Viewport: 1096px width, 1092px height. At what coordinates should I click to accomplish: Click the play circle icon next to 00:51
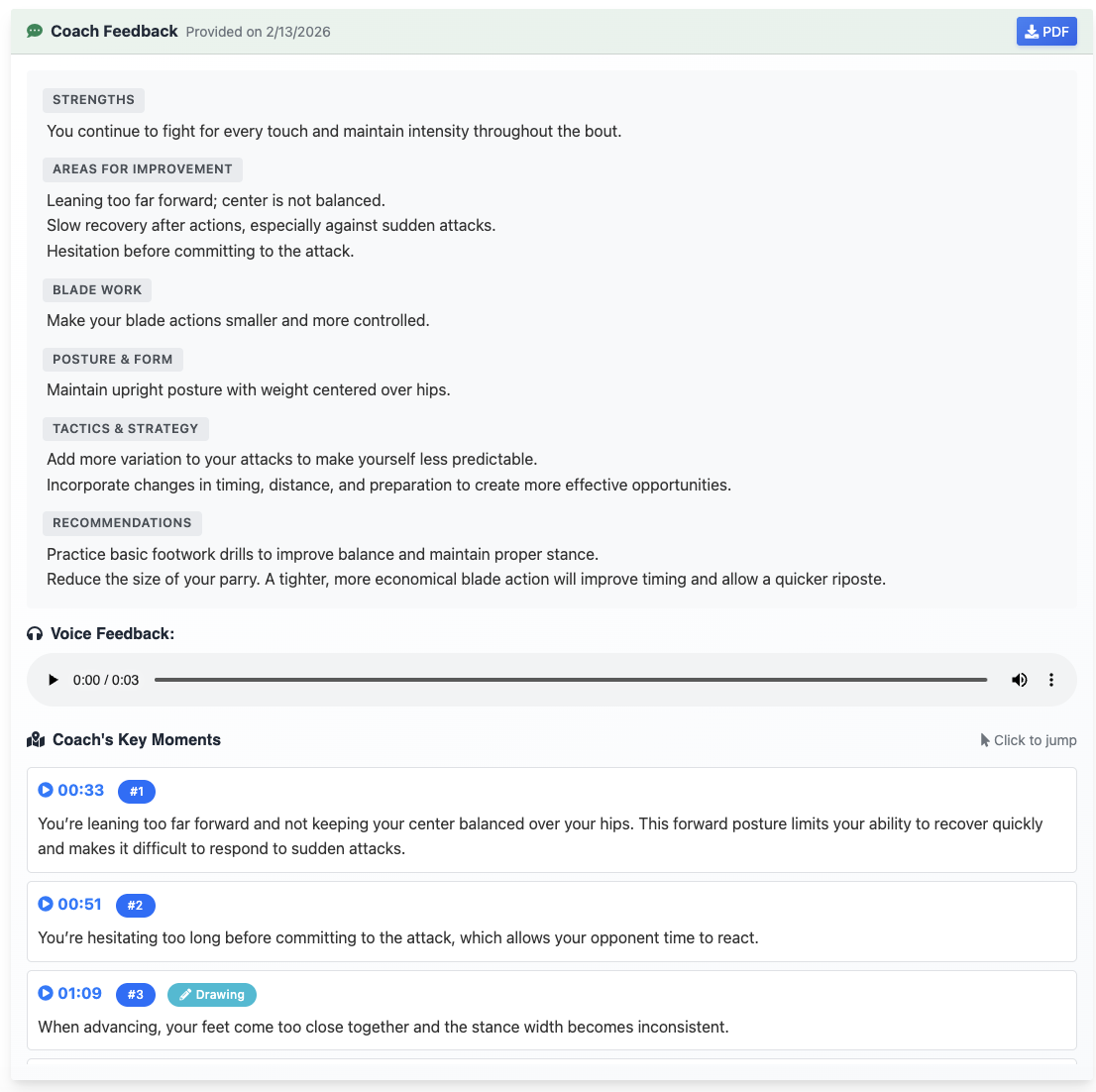point(46,905)
